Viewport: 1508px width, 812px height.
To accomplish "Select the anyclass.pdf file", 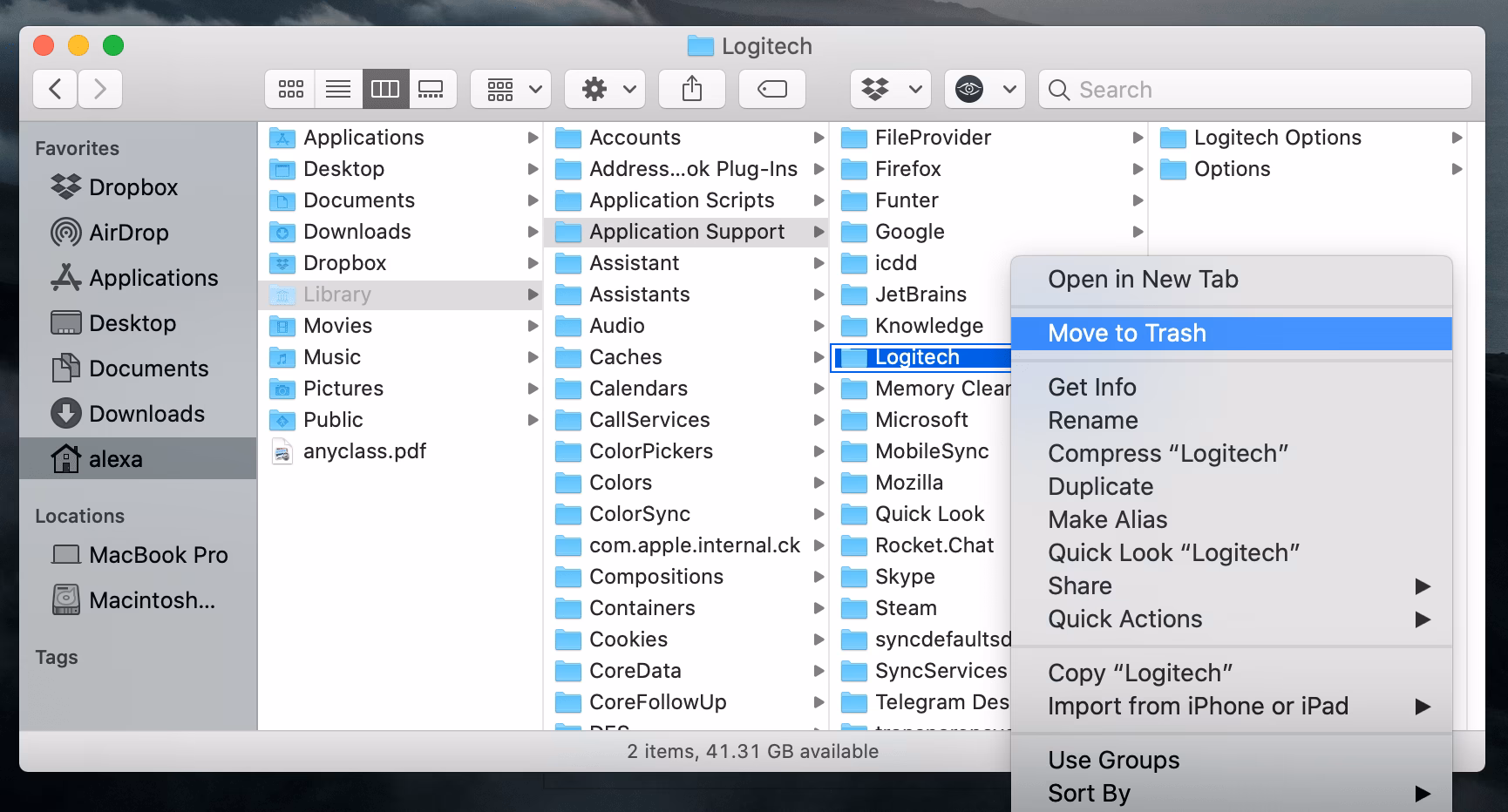I will tap(400, 451).
